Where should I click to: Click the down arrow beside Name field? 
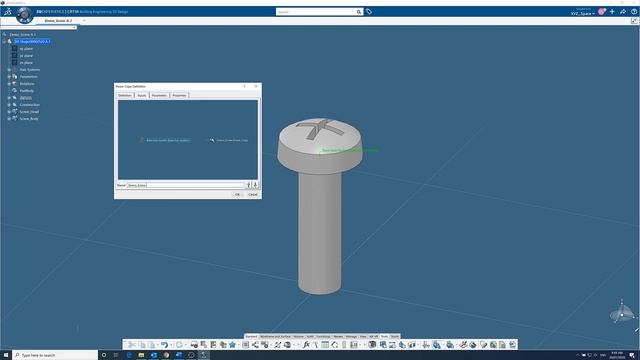click(256, 185)
